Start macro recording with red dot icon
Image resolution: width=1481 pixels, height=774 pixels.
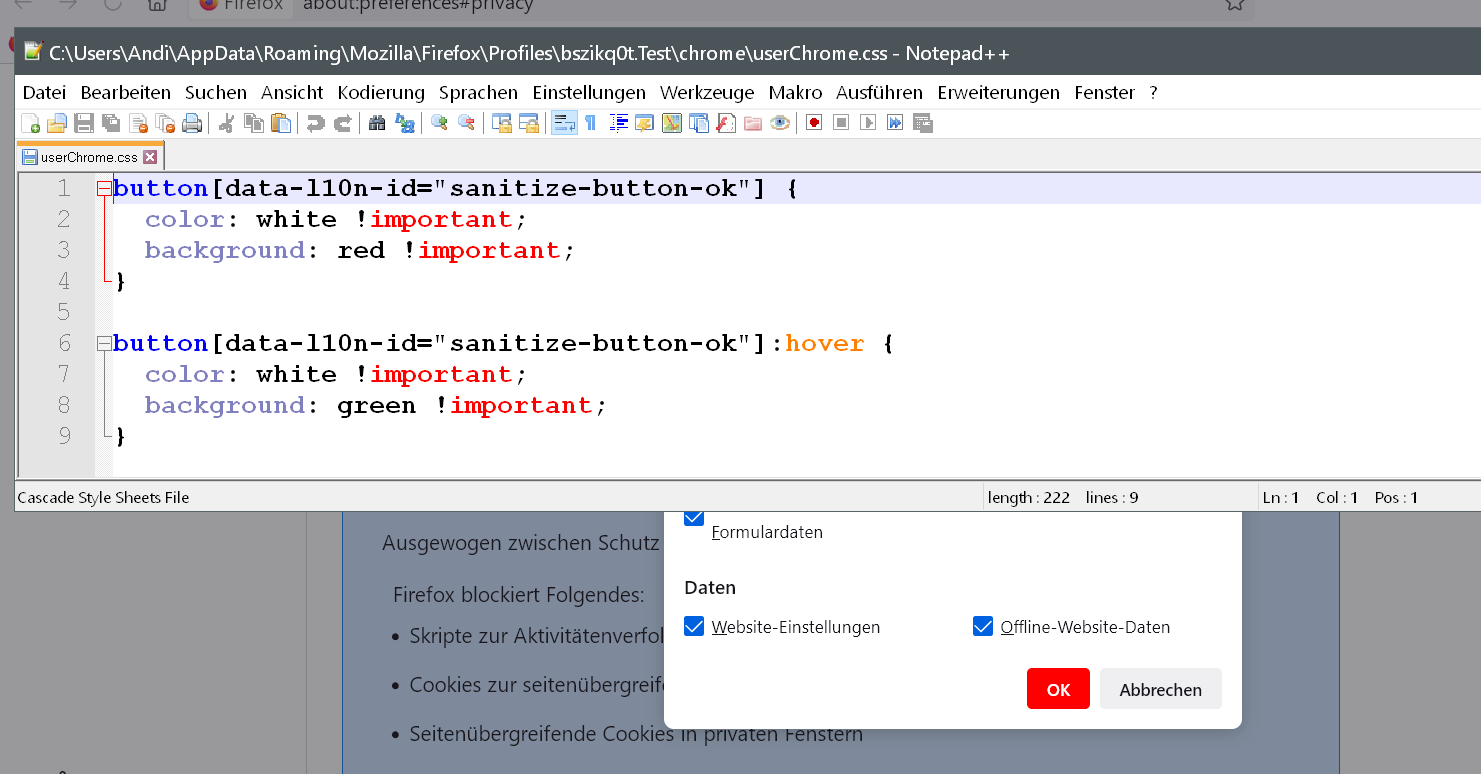[814, 123]
